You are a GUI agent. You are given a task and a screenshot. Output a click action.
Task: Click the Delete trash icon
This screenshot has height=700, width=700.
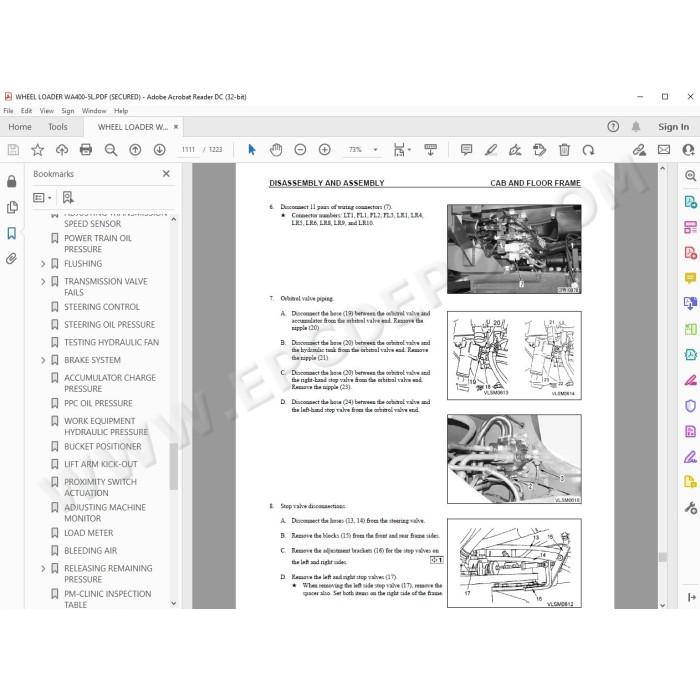click(564, 150)
